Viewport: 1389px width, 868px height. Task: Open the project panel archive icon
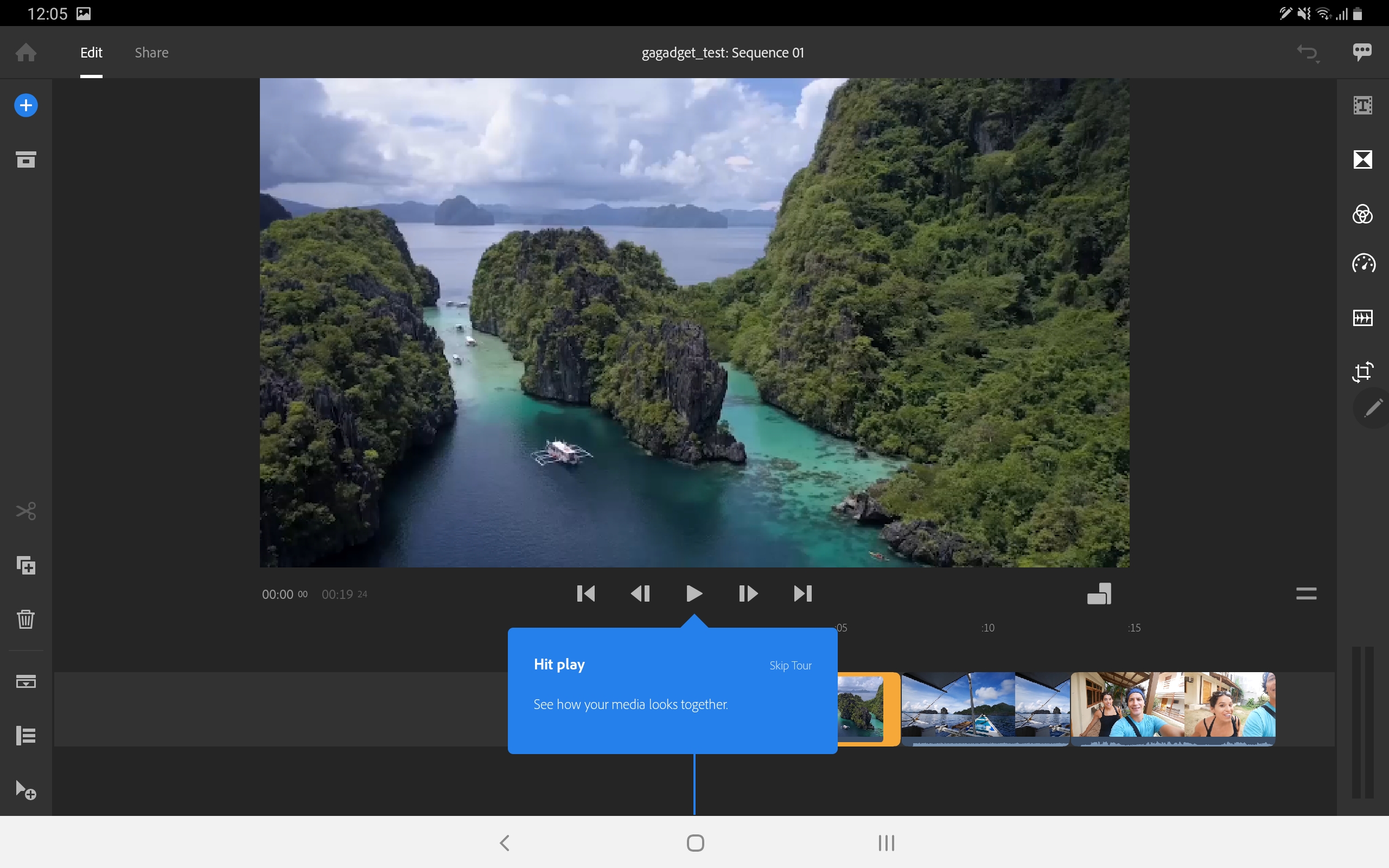point(26,159)
